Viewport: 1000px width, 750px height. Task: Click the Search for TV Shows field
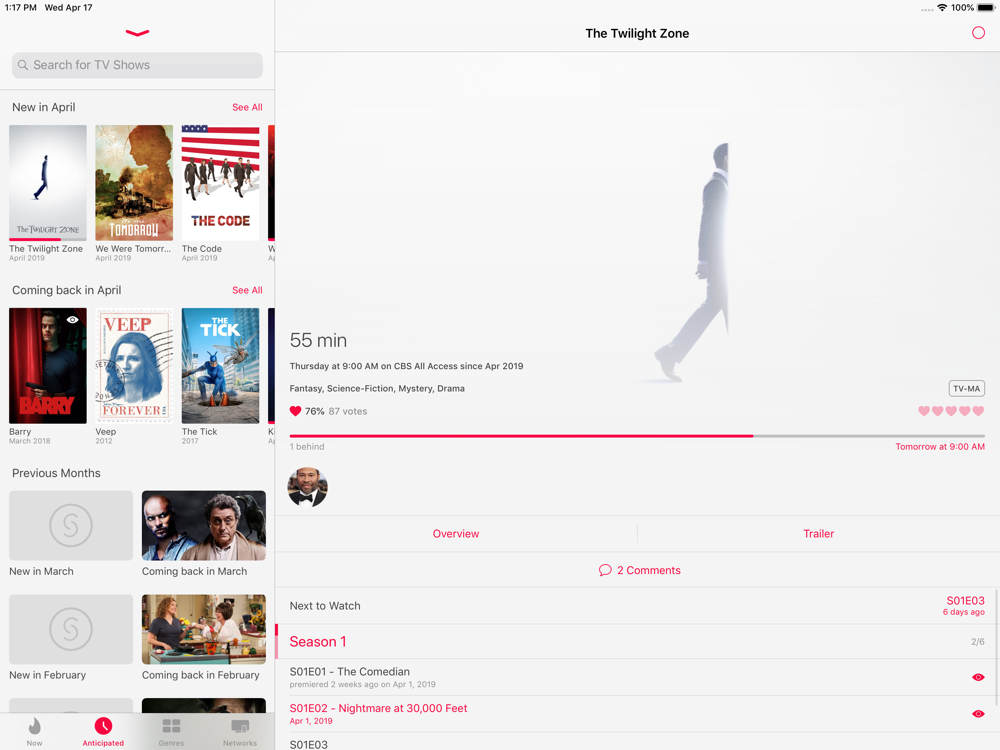click(137, 65)
